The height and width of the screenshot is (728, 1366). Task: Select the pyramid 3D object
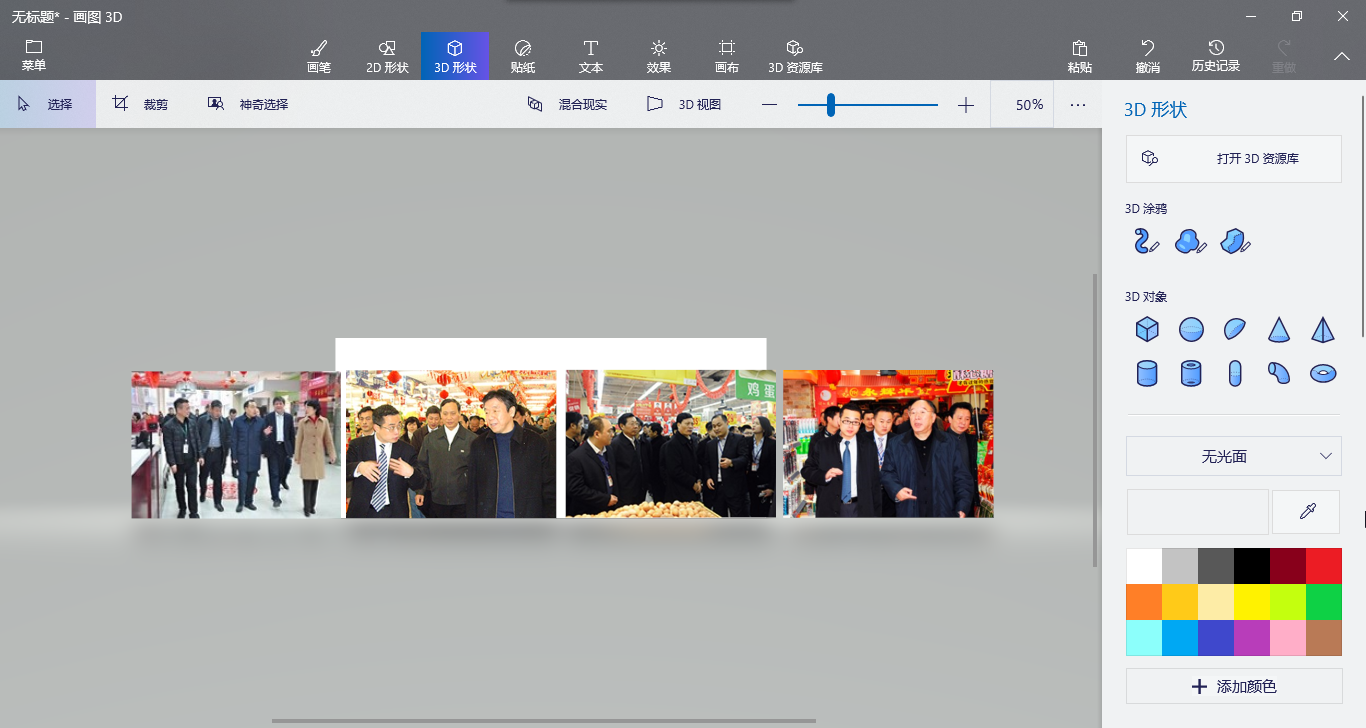pos(1323,329)
